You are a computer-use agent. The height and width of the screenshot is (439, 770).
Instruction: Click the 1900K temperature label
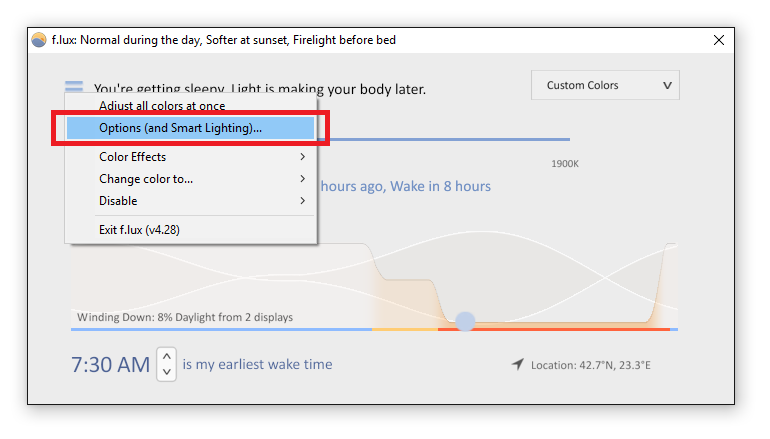point(565,164)
